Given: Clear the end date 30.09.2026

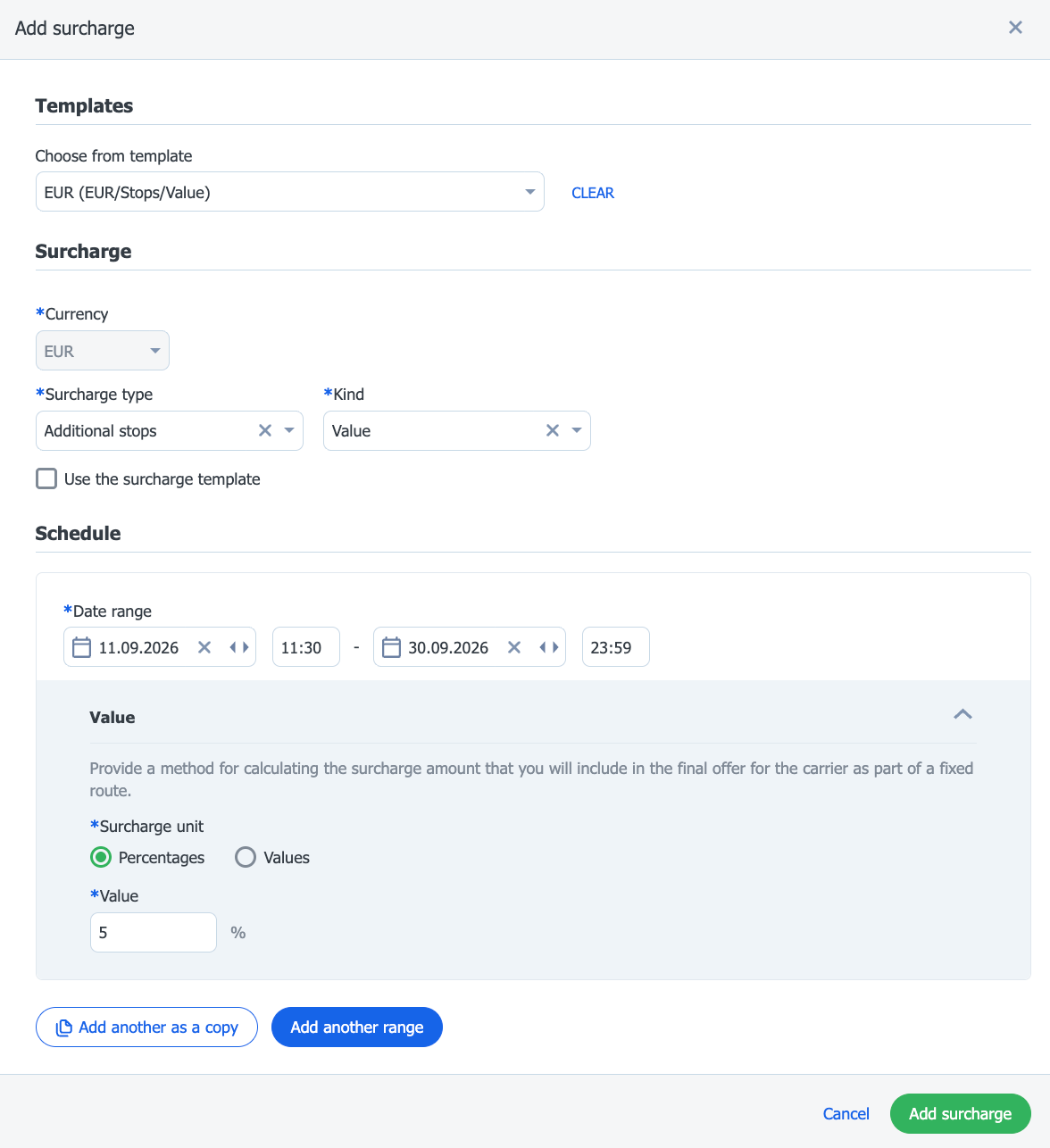Looking at the screenshot, I should (x=514, y=647).
